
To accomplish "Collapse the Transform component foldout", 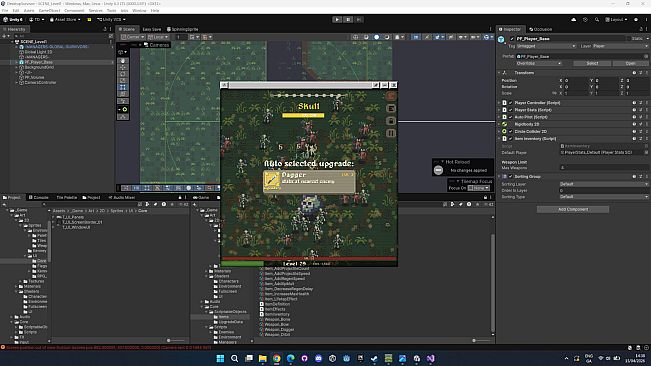I will (499, 73).
